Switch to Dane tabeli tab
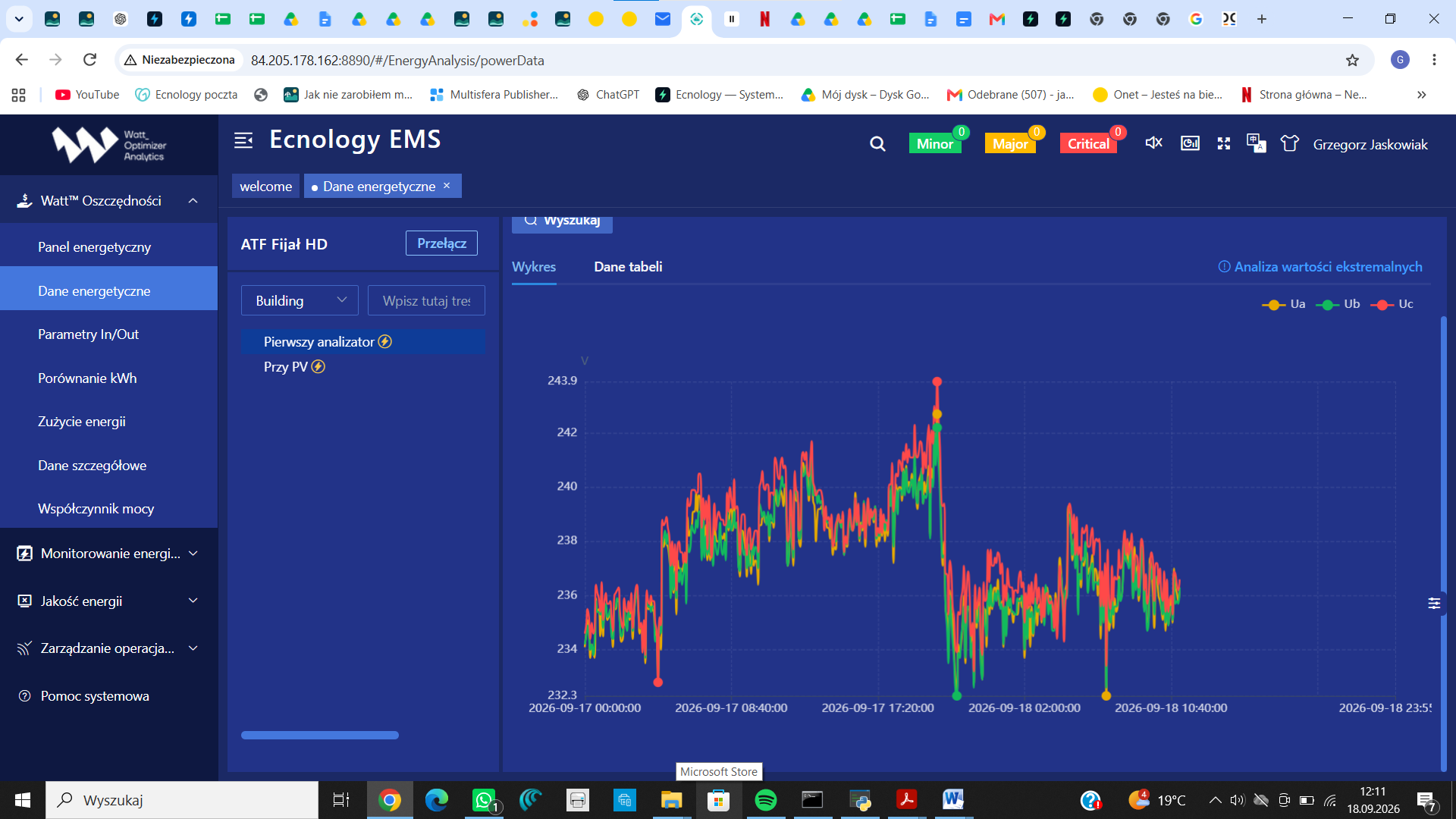The image size is (1456, 819). [x=628, y=267]
